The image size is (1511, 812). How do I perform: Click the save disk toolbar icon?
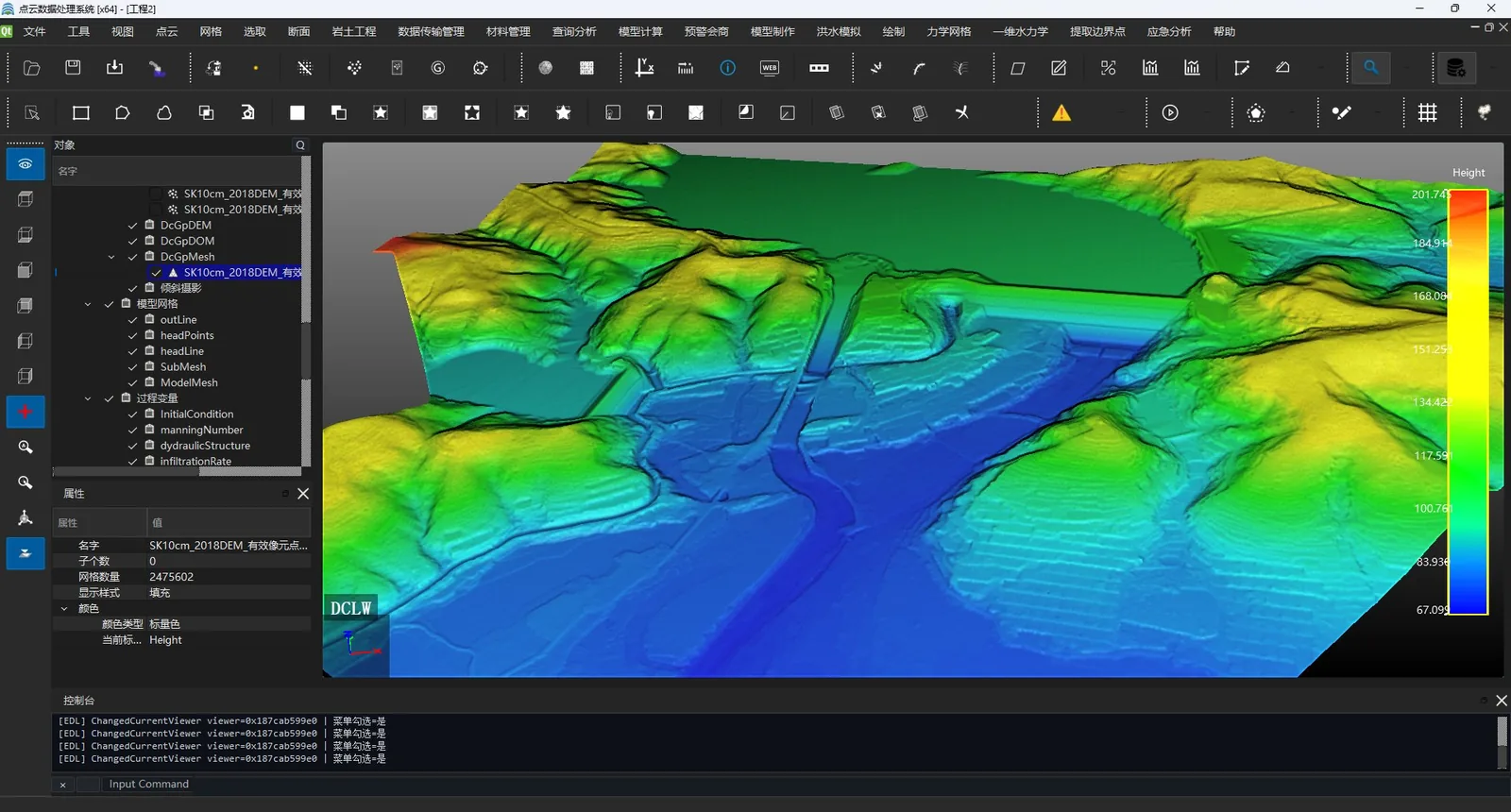point(73,68)
